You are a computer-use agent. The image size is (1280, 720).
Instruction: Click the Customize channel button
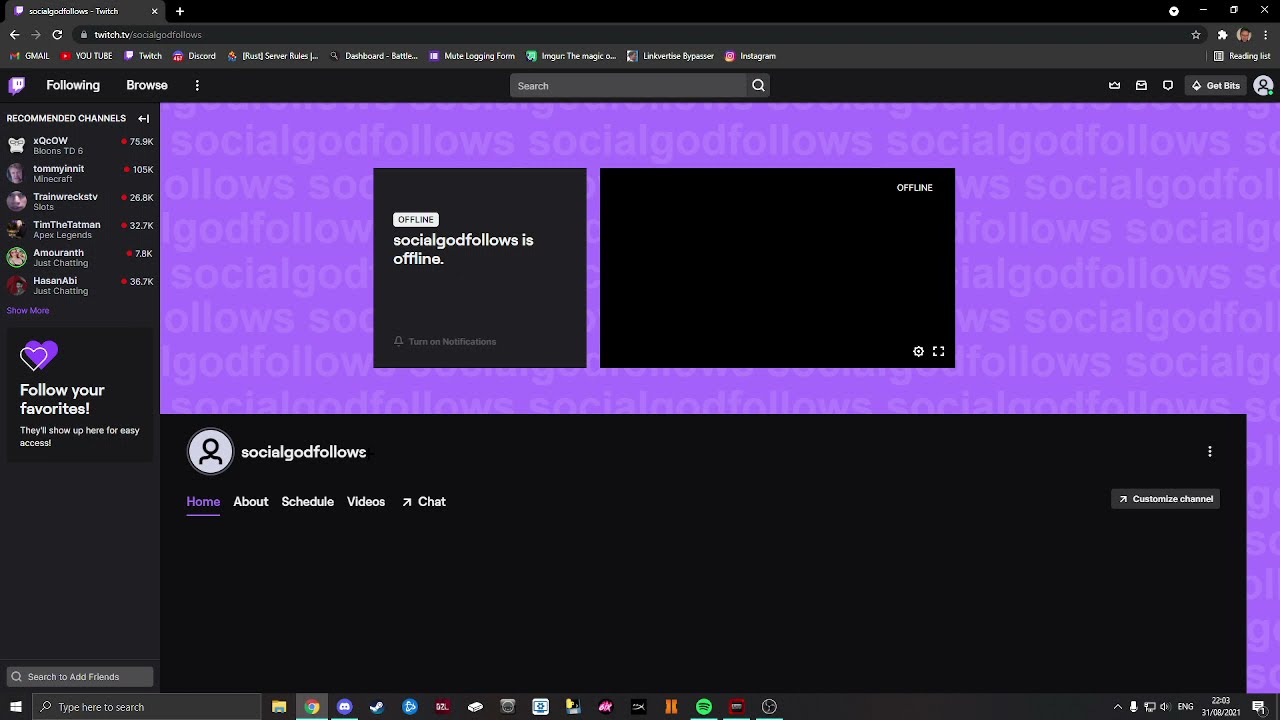click(x=1166, y=499)
